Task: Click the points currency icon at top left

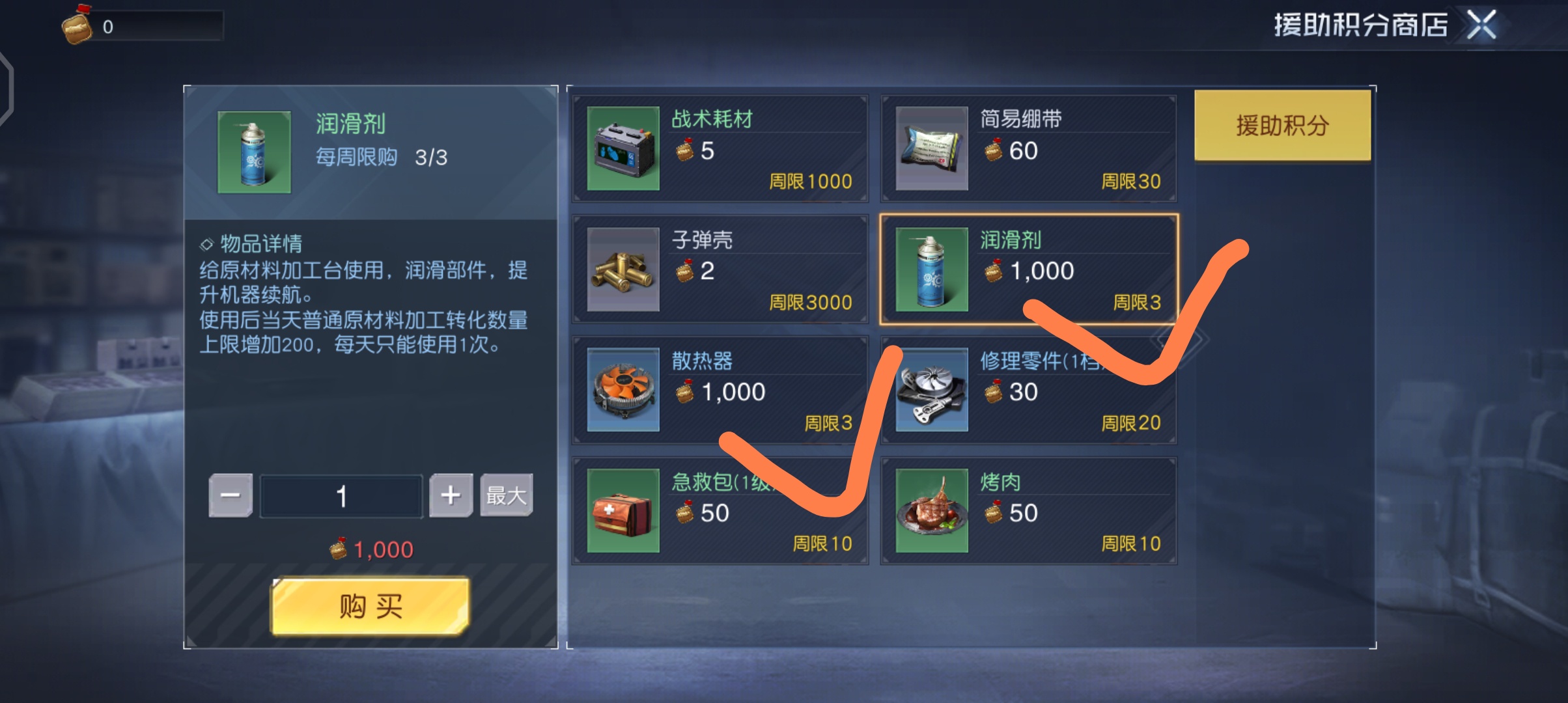Action: click(x=77, y=25)
